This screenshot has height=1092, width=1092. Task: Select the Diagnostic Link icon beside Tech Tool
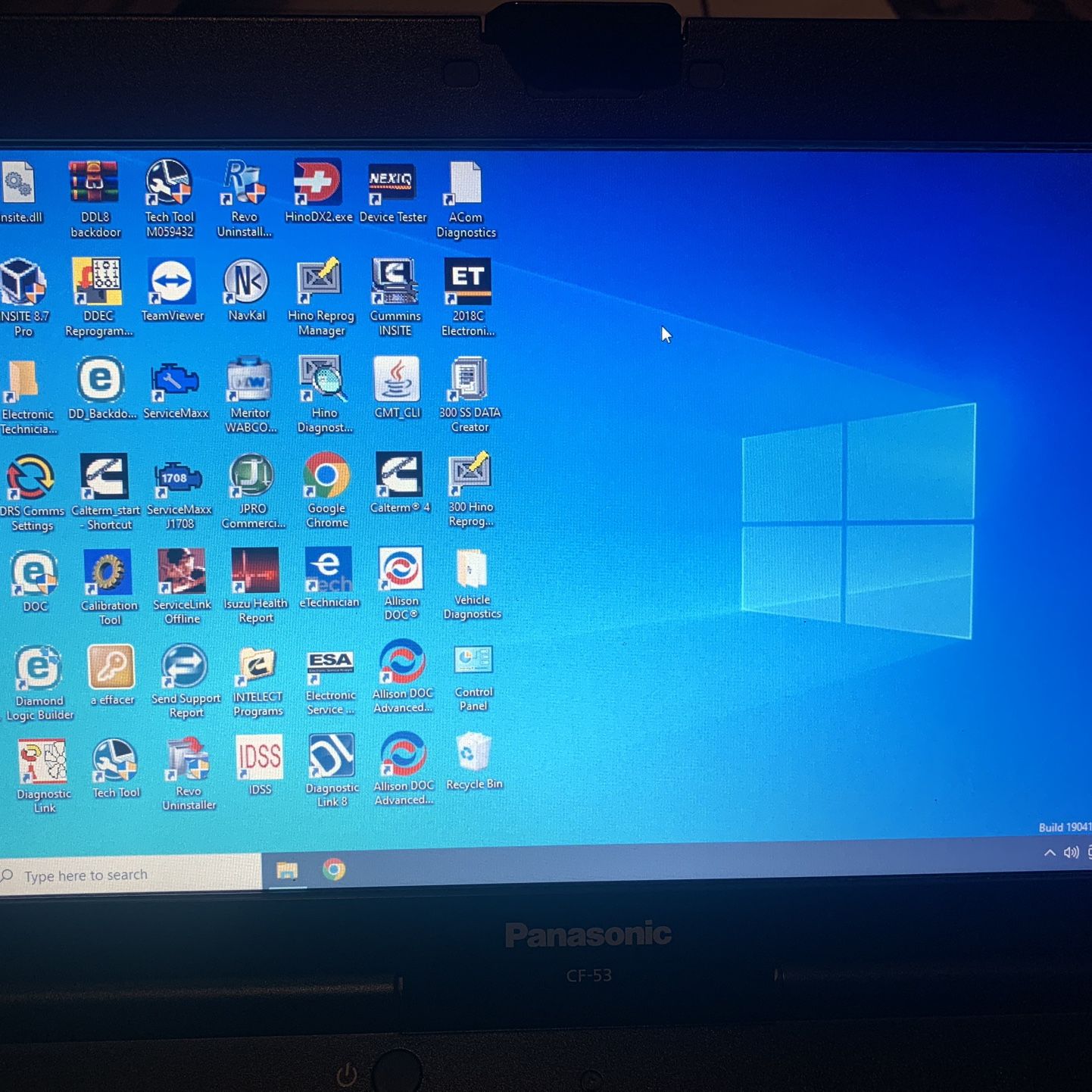pyautogui.click(x=42, y=761)
